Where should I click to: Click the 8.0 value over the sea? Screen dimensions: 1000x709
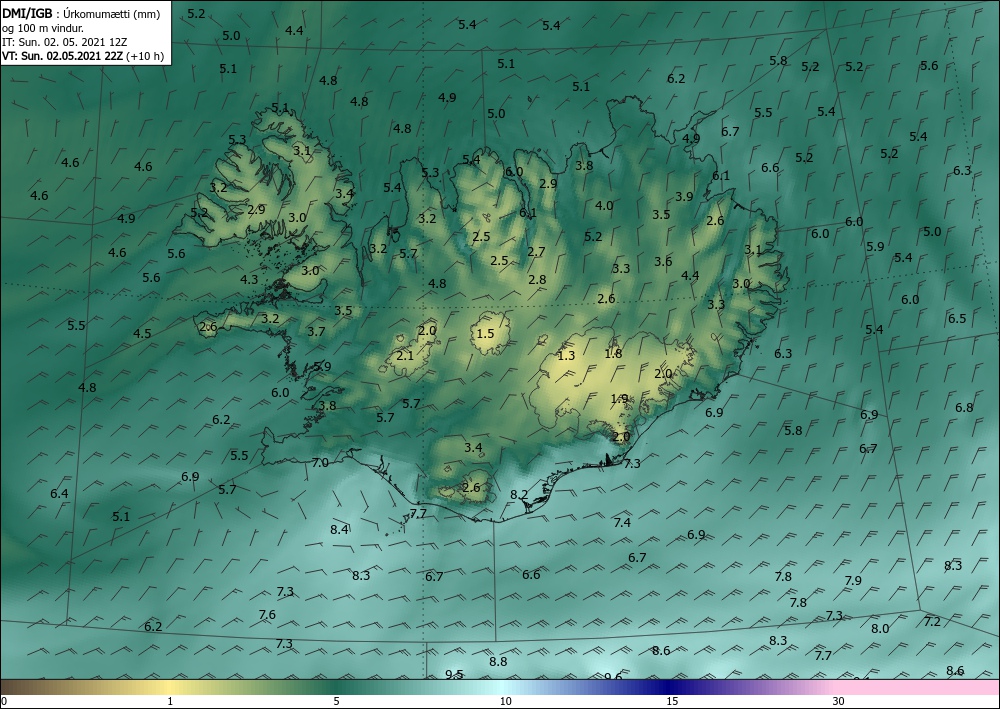tap(880, 629)
